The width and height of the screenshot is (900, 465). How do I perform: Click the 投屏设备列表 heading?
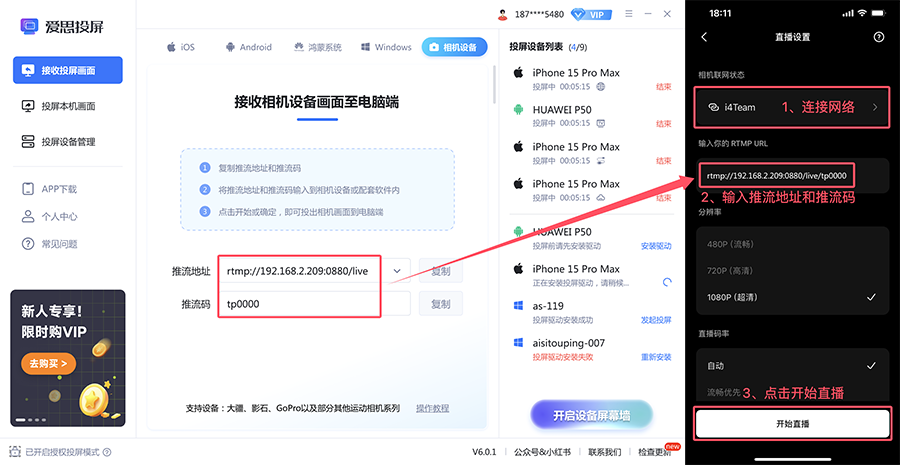tap(536, 47)
